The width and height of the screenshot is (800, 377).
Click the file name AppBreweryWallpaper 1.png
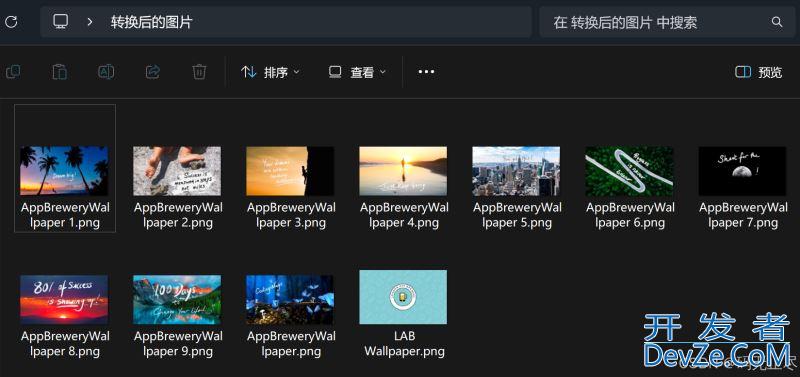(x=65, y=215)
